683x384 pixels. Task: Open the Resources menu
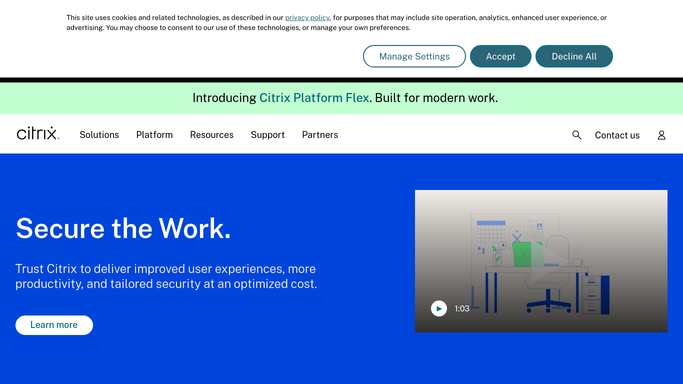[x=212, y=135]
